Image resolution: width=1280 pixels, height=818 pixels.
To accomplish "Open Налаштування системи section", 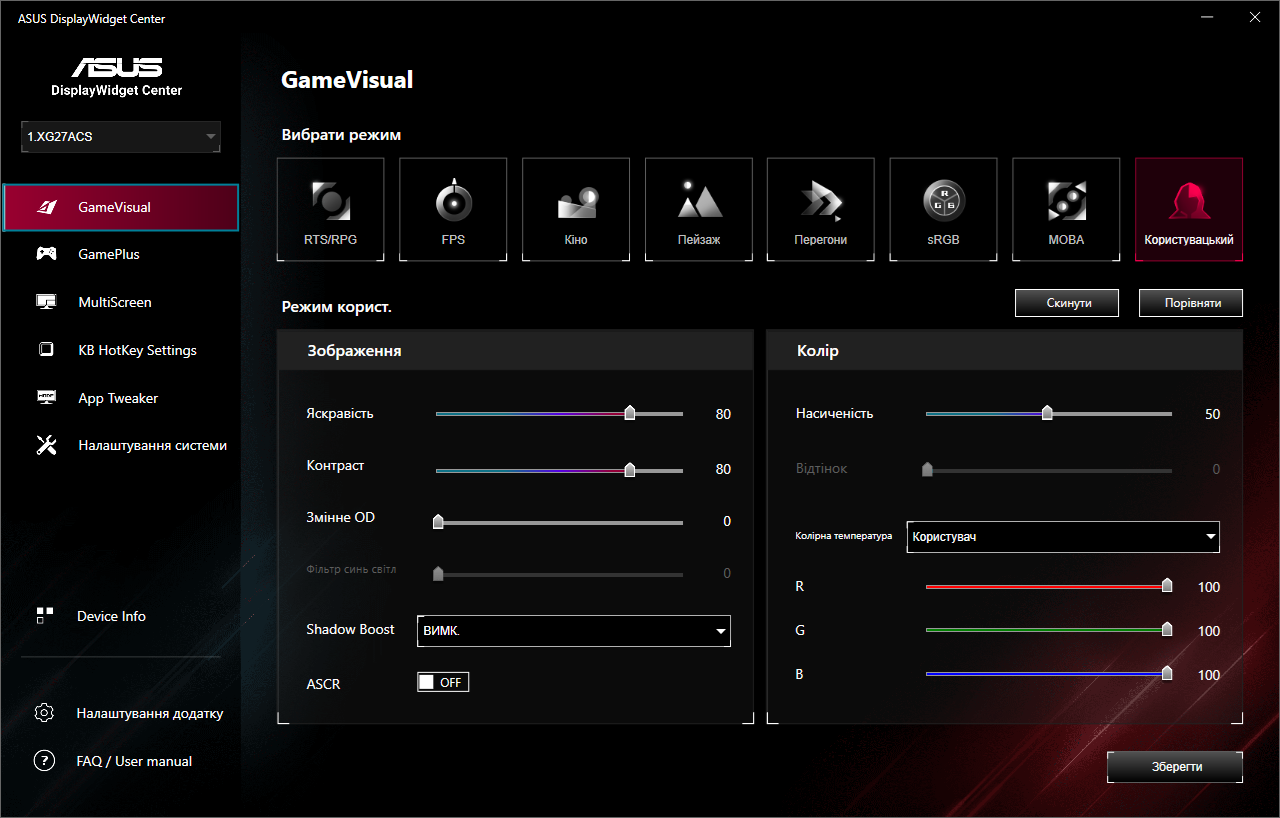I will pyautogui.click(x=121, y=446).
